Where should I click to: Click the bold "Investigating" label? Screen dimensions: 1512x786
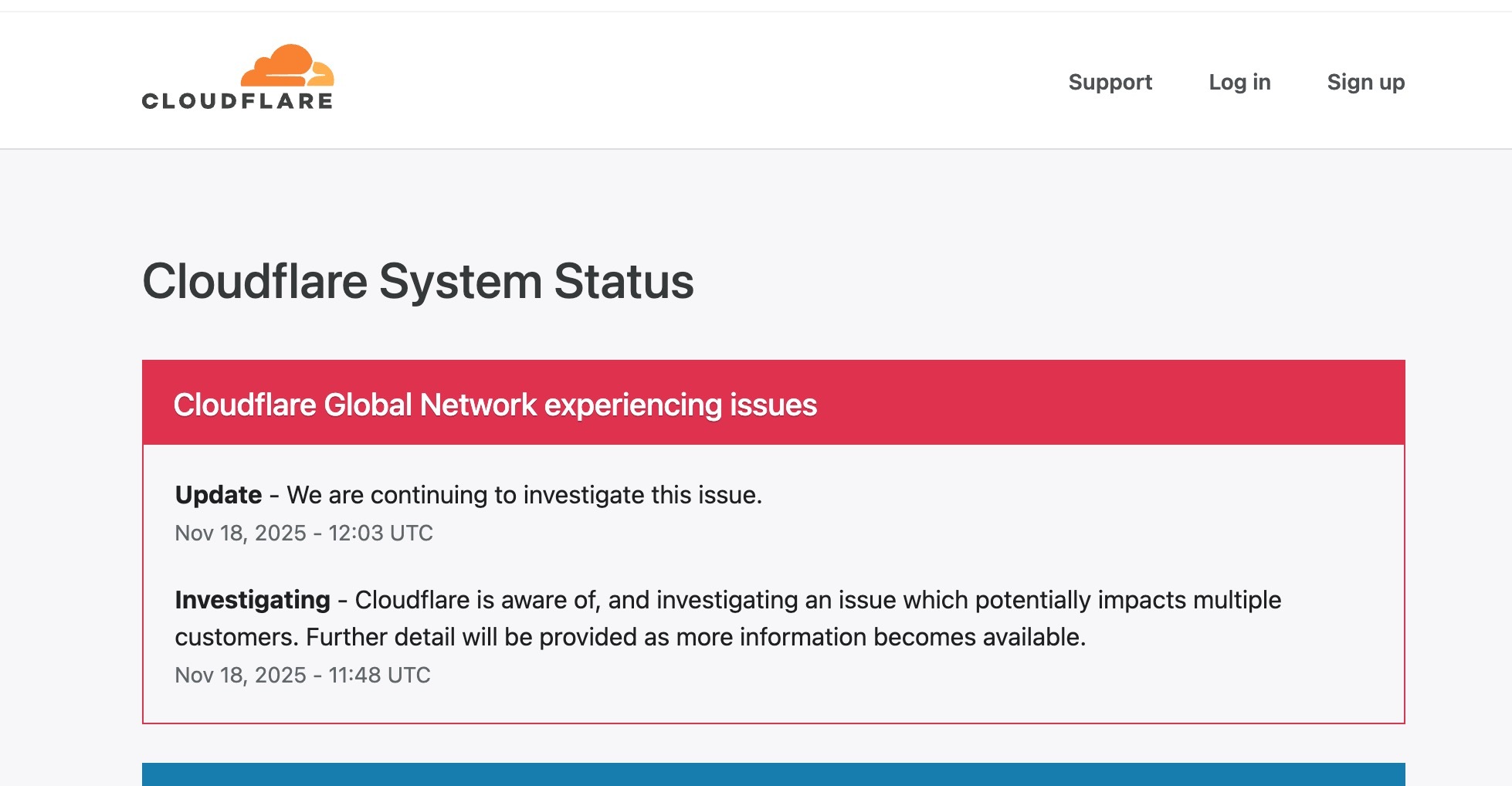pos(253,600)
